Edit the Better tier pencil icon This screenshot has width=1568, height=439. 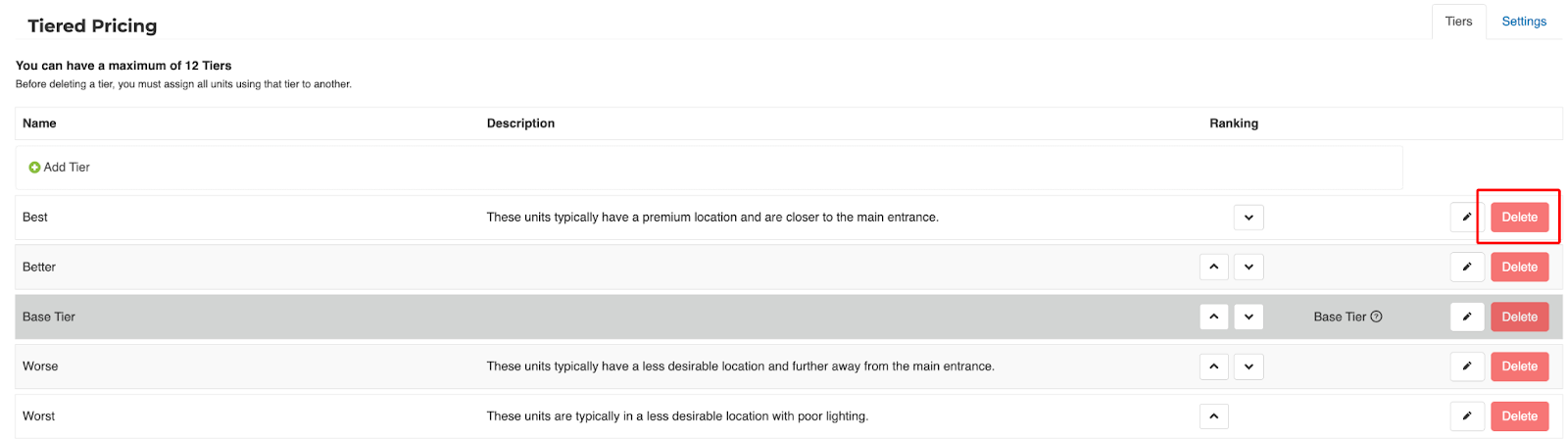pyautogui.click(x=1467, y=267)
